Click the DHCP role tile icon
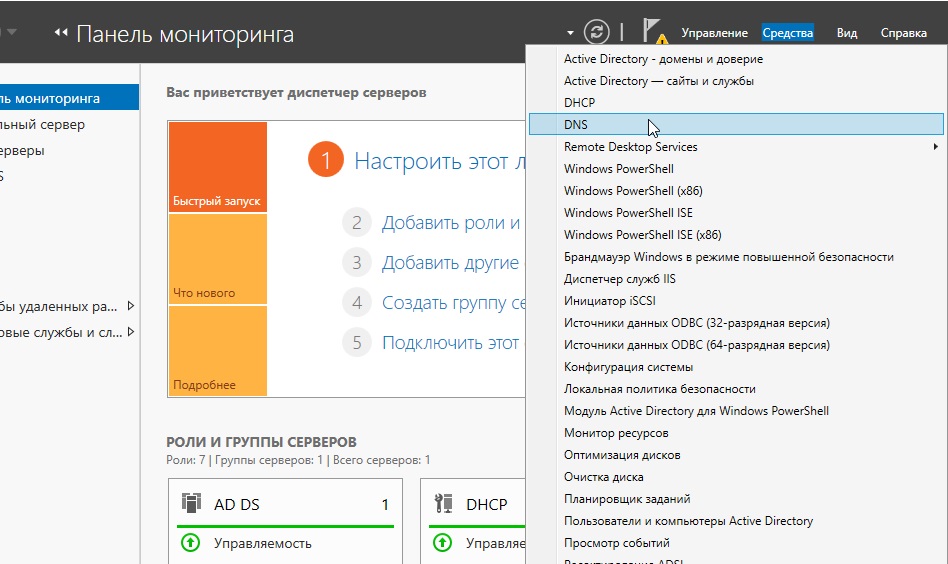The image size is (948, 564). pos(443,503)
